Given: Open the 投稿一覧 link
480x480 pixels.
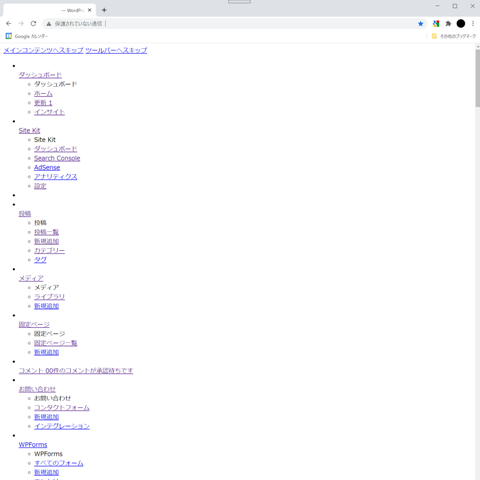Looking at the screenshot, I should 46,232.
